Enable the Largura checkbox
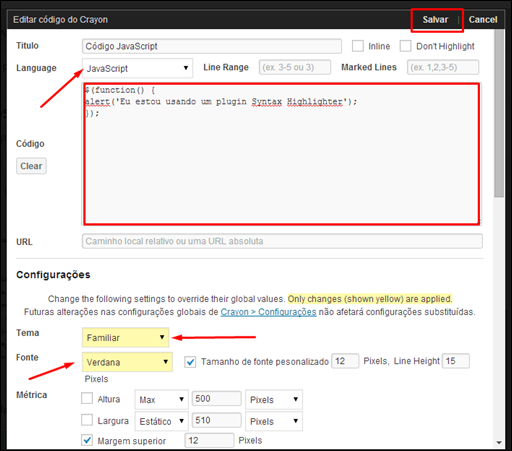 [87, 420]
